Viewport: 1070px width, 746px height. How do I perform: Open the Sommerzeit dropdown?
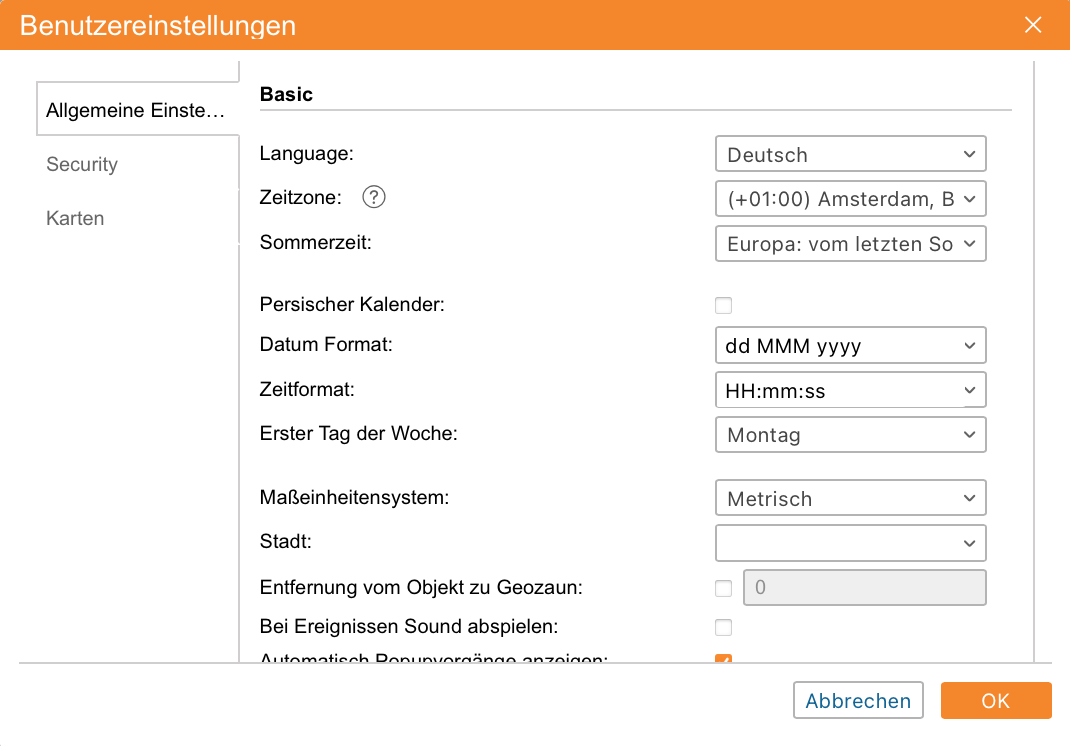pos(850,244)
